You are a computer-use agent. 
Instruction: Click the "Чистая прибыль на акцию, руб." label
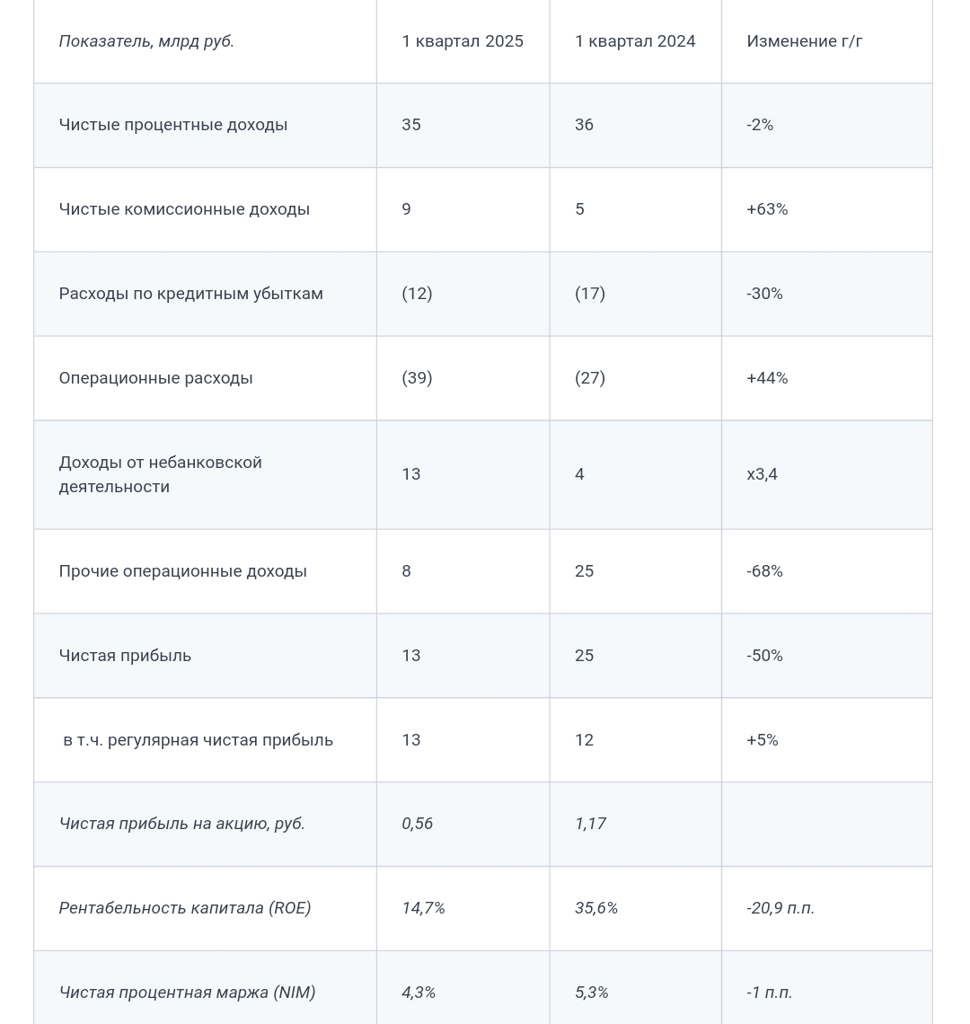pyautogui.click(x=182, y=824)
